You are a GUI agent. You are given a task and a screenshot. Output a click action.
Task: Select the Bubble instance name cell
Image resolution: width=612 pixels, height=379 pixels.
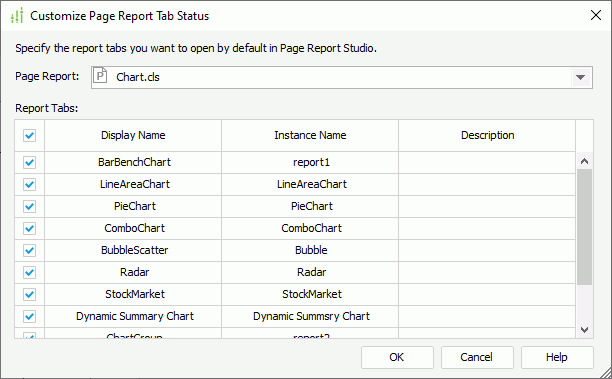[x=310, y=250]
